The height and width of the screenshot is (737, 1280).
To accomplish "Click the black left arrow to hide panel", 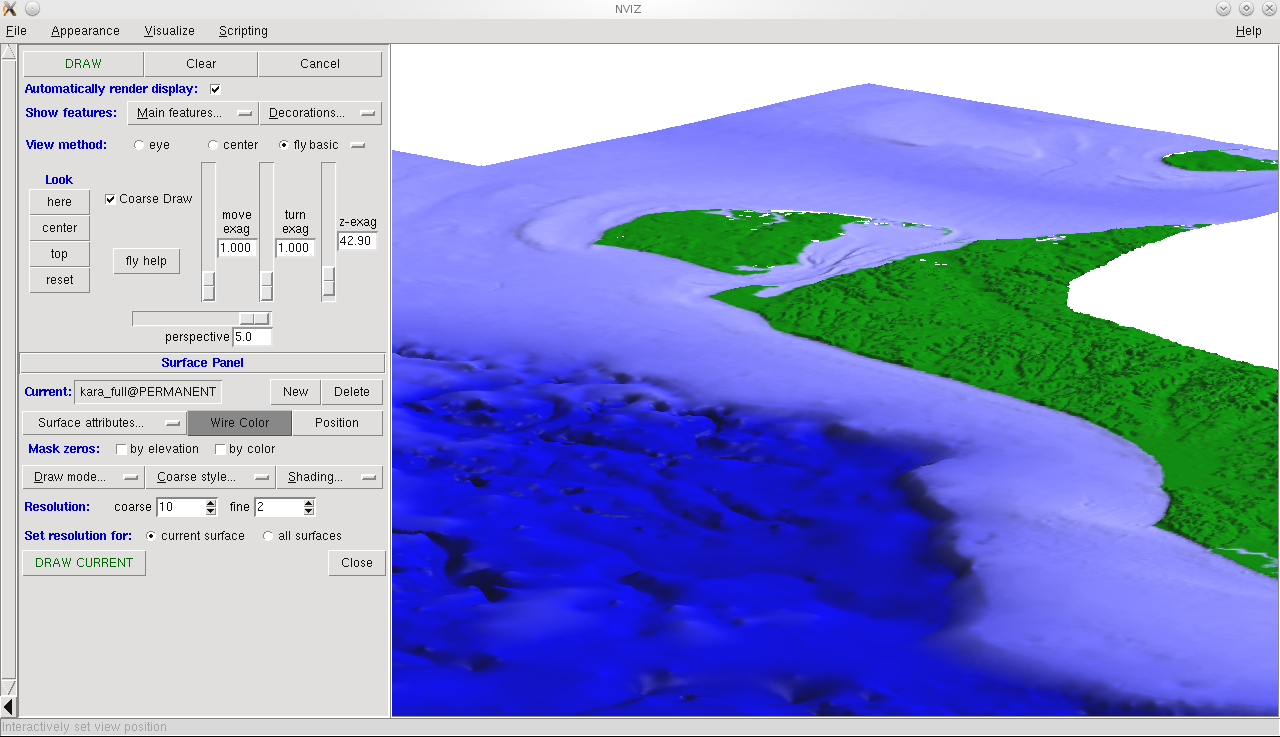I will (x=9, y=707).
